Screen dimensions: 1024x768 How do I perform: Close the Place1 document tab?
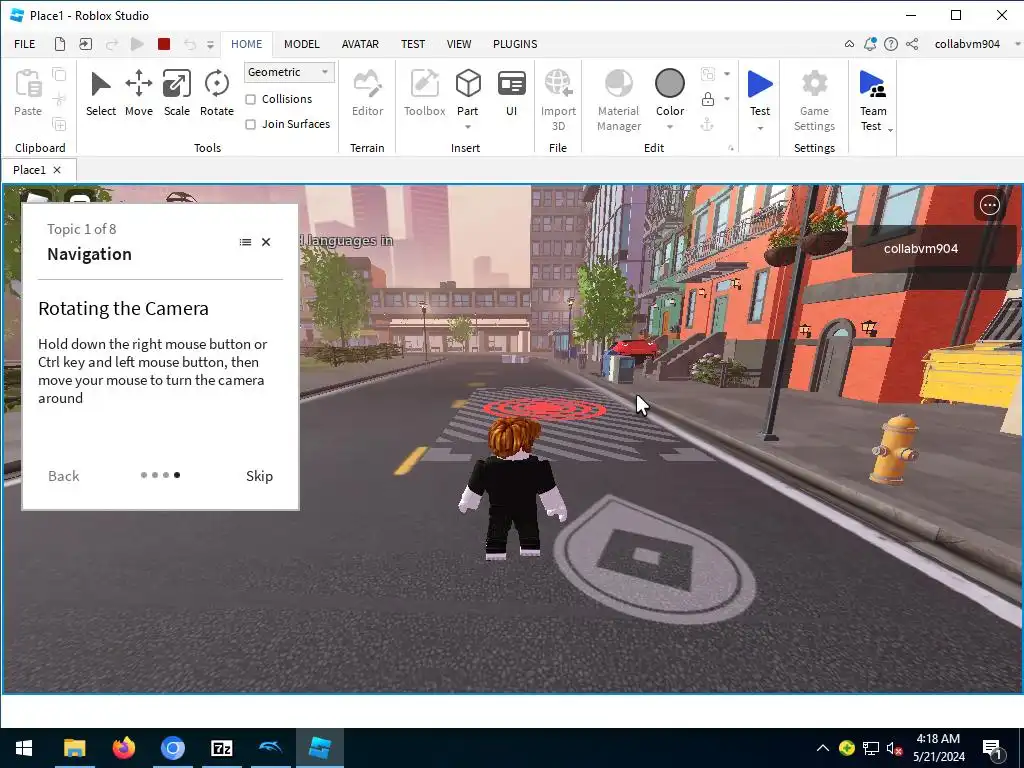pos(57,170)
